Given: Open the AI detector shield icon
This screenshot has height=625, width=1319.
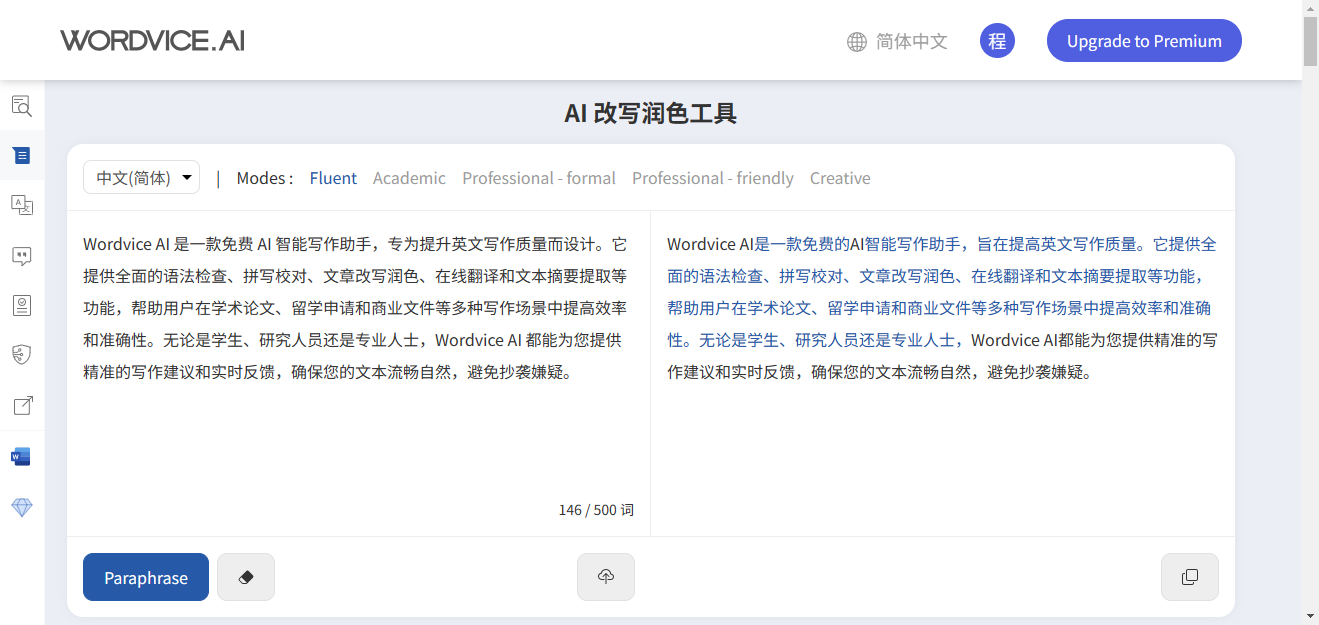Looking at the screenshot, I should coord(22,354).
